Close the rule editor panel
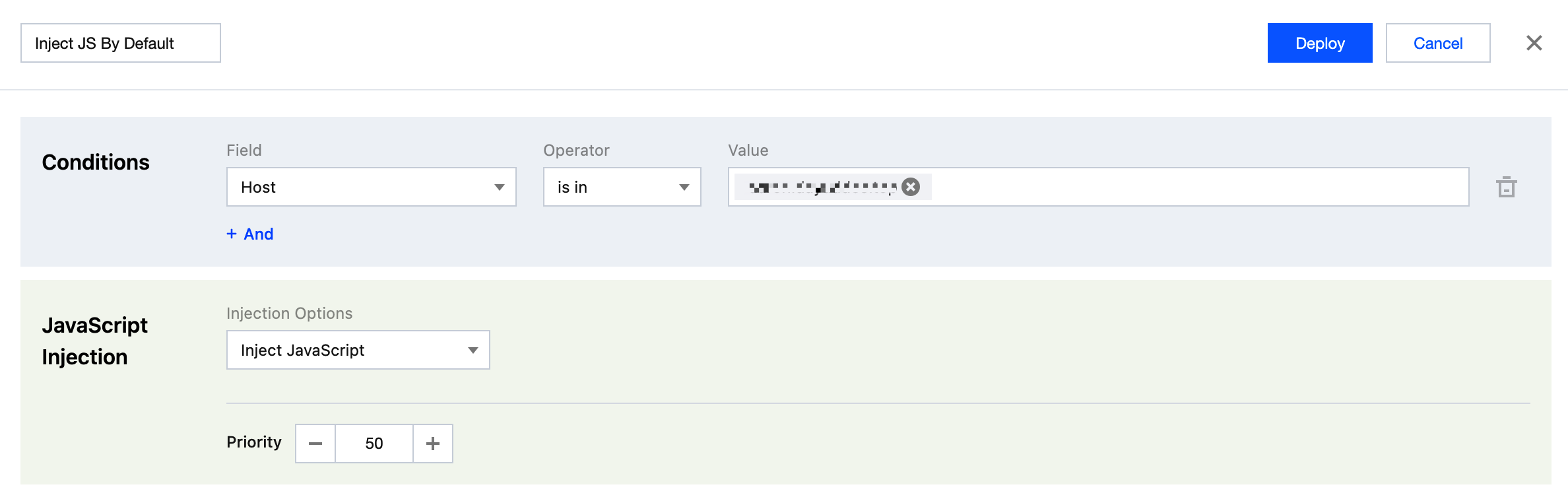 coord(1534,44)
